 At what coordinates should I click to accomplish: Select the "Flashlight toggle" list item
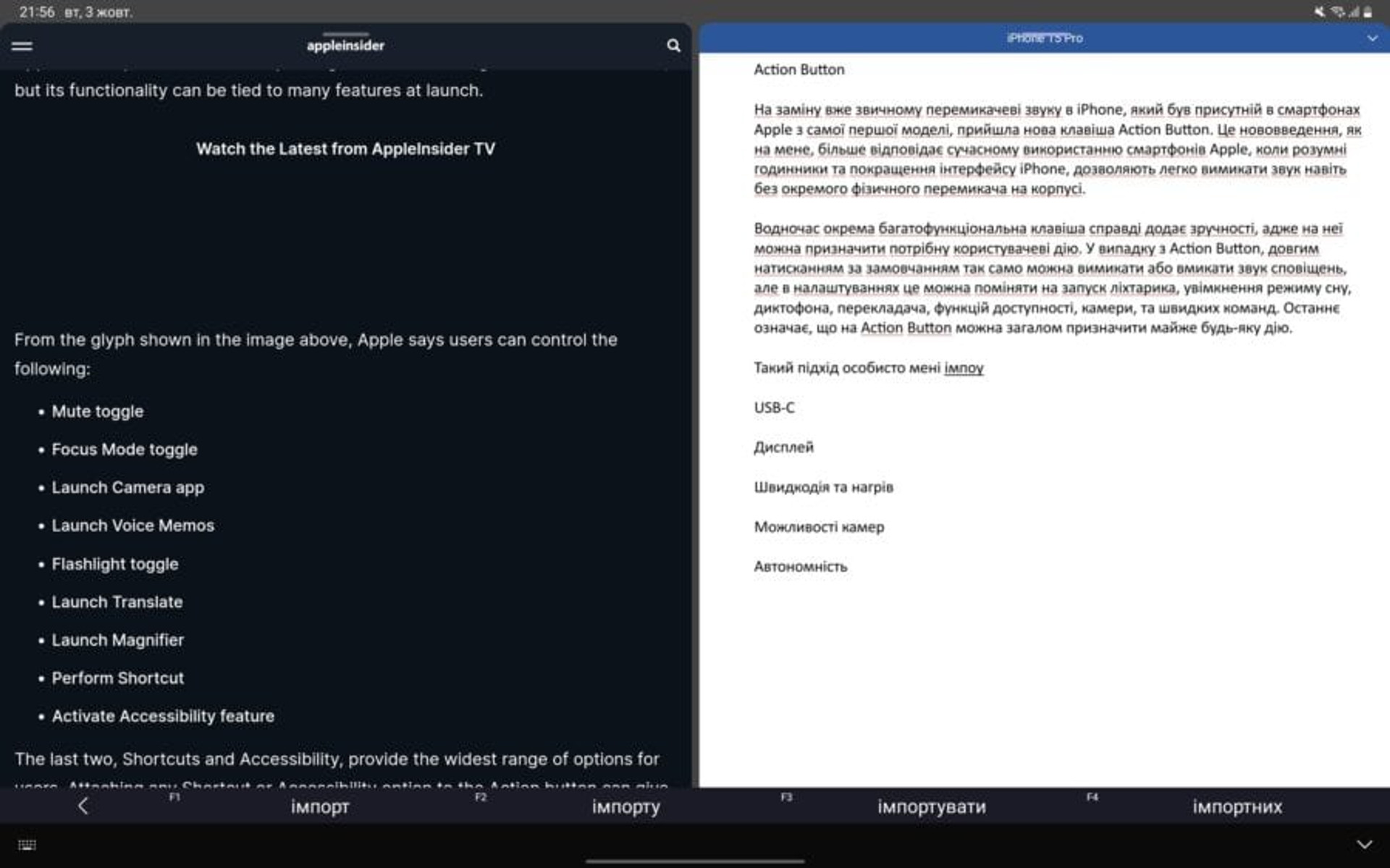pyautogui.click(x=115, y=564)
